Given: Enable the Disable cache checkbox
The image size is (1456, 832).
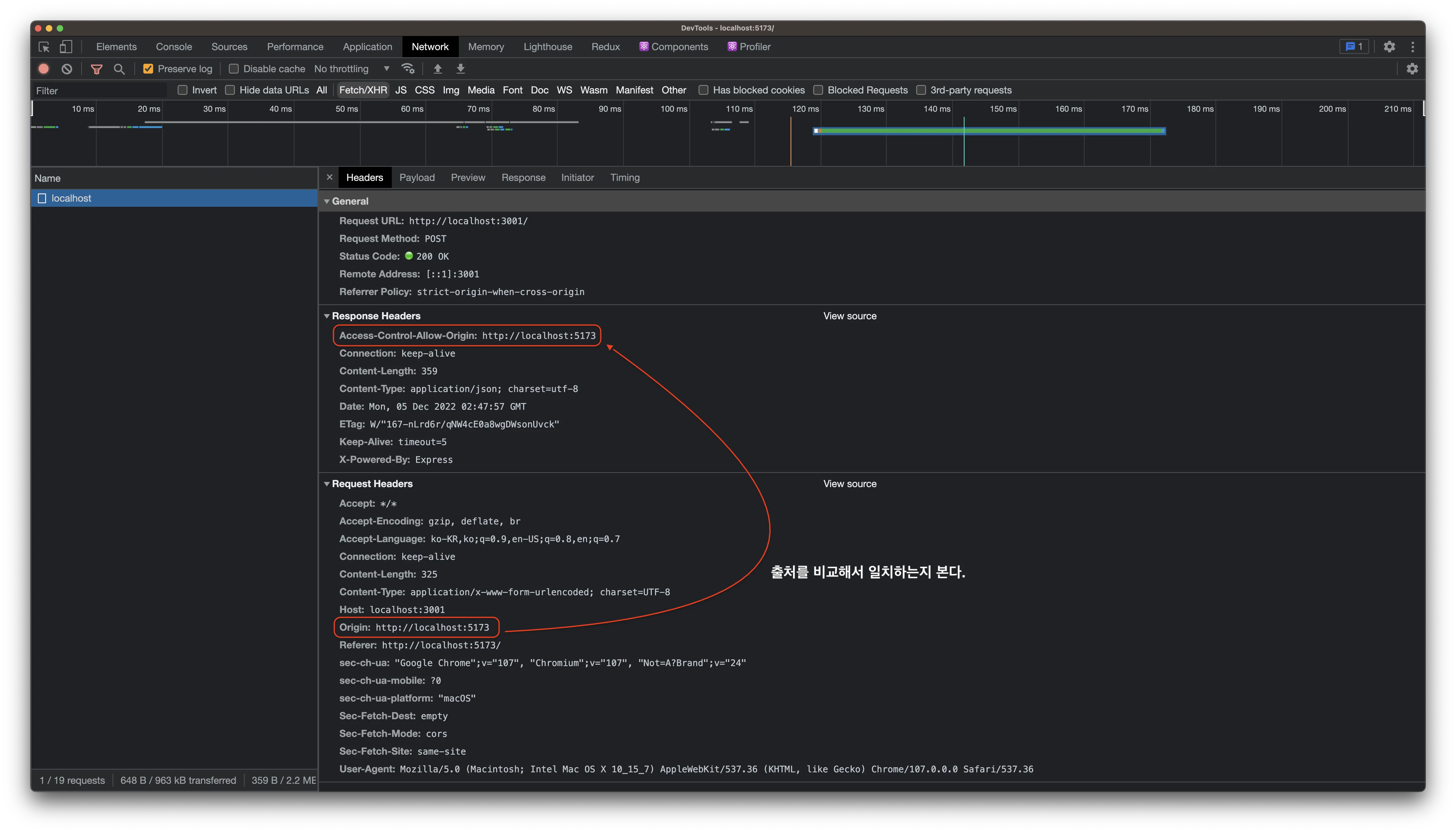Looking at the screenshot, I should coord(234,69).
